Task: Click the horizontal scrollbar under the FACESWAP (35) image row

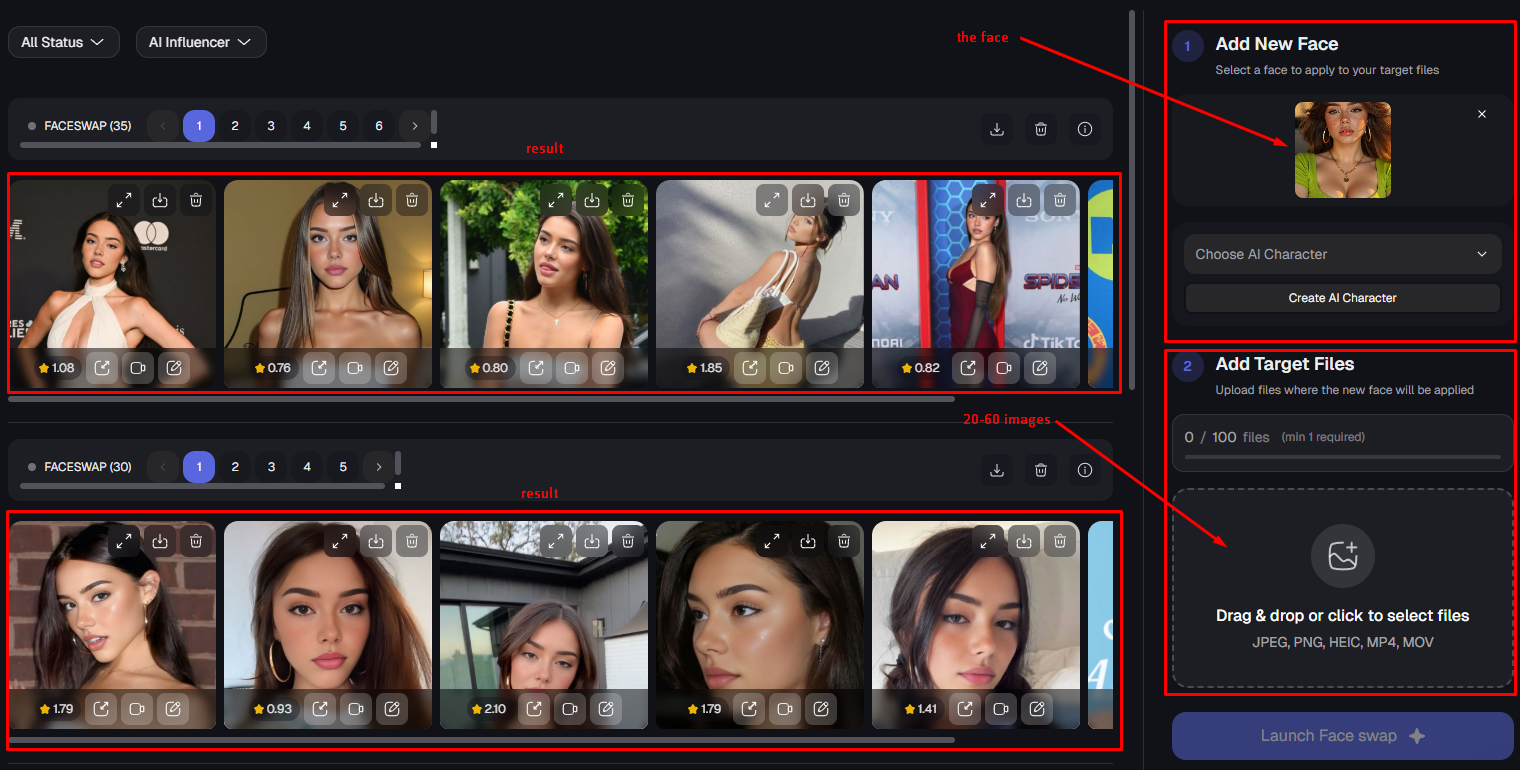Action: 480,398
